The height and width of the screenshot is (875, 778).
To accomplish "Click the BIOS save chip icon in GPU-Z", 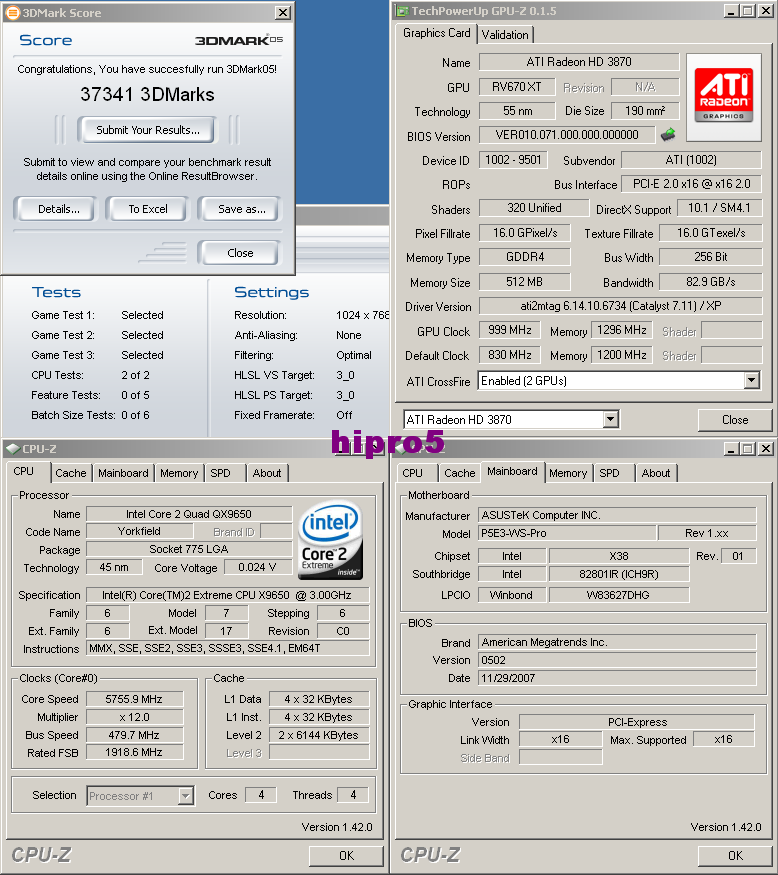I will [x=667, y=134].
